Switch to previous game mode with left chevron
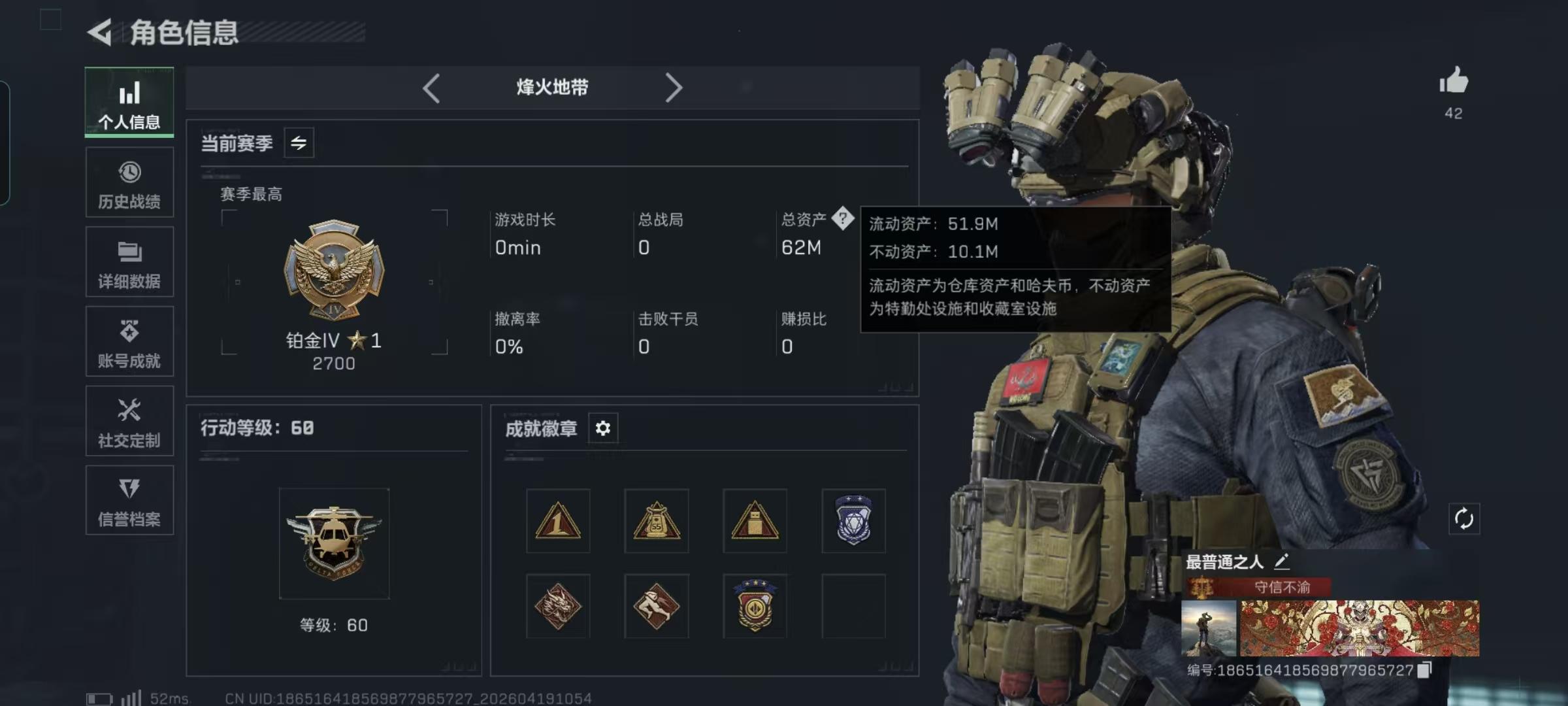This screenshot has width=1568, height=706. pos(431,88)
